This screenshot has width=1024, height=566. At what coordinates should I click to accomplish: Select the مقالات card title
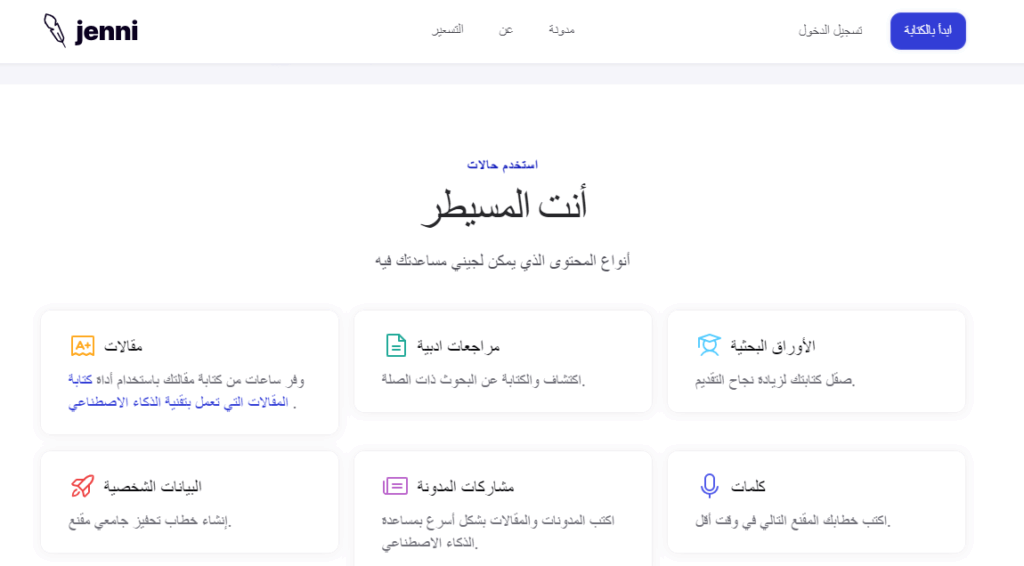(x=123, y=347)
